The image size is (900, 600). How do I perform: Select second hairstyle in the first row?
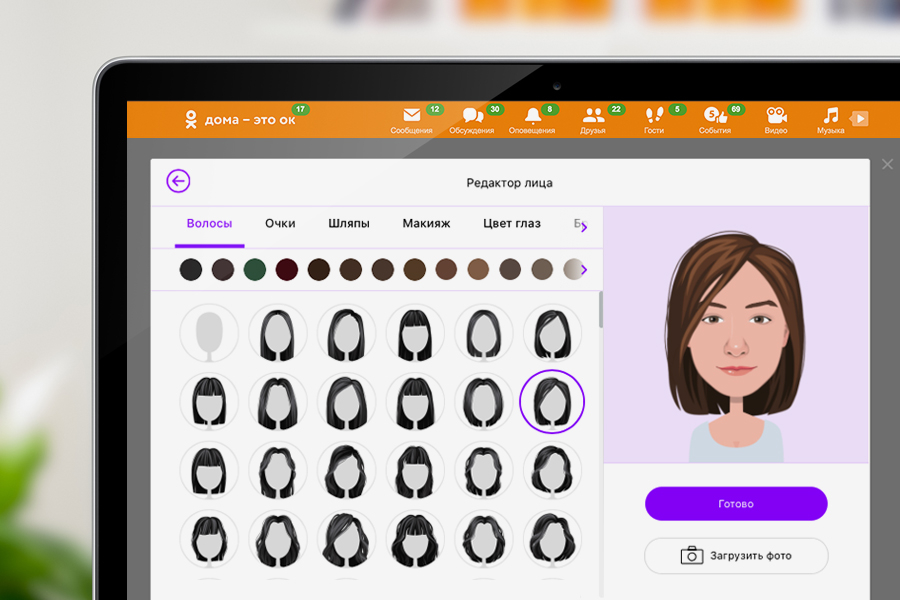click(x=278, y=333)
